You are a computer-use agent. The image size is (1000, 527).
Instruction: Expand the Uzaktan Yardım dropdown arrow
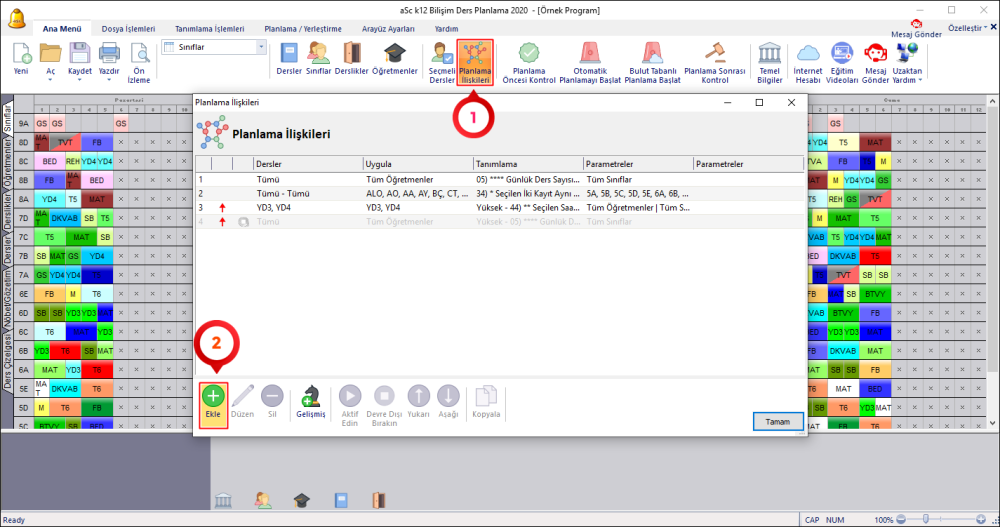point(920,80)
